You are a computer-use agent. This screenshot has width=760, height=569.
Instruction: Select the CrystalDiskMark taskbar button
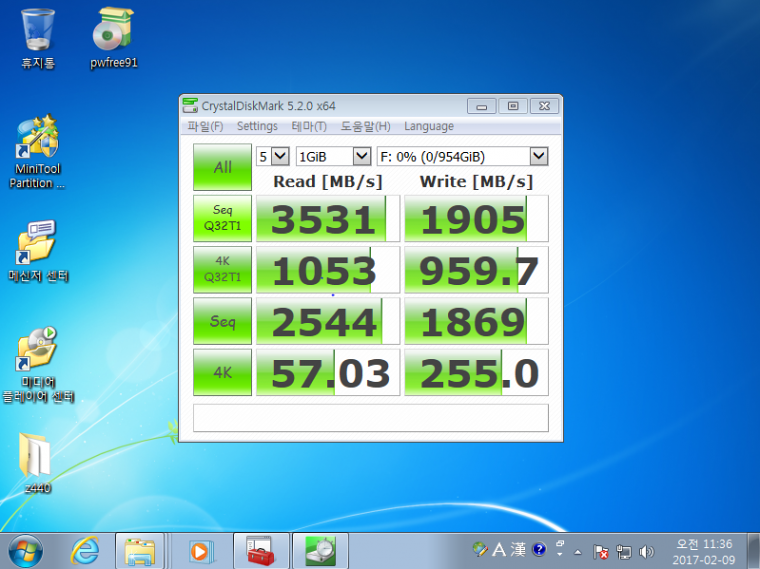pyautogui.click(x=320, y=551)
